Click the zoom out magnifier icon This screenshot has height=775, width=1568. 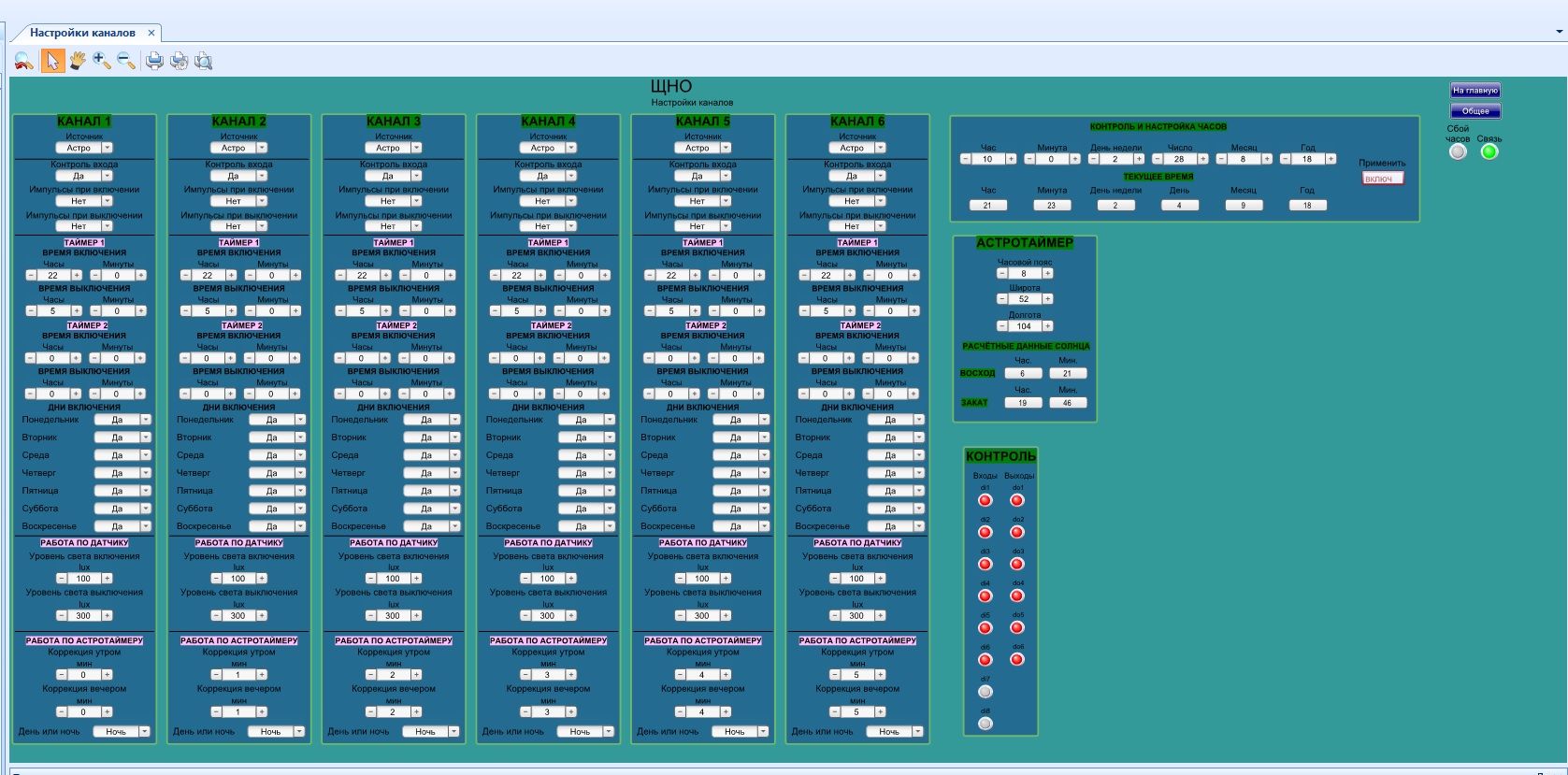tap(125, 62)
